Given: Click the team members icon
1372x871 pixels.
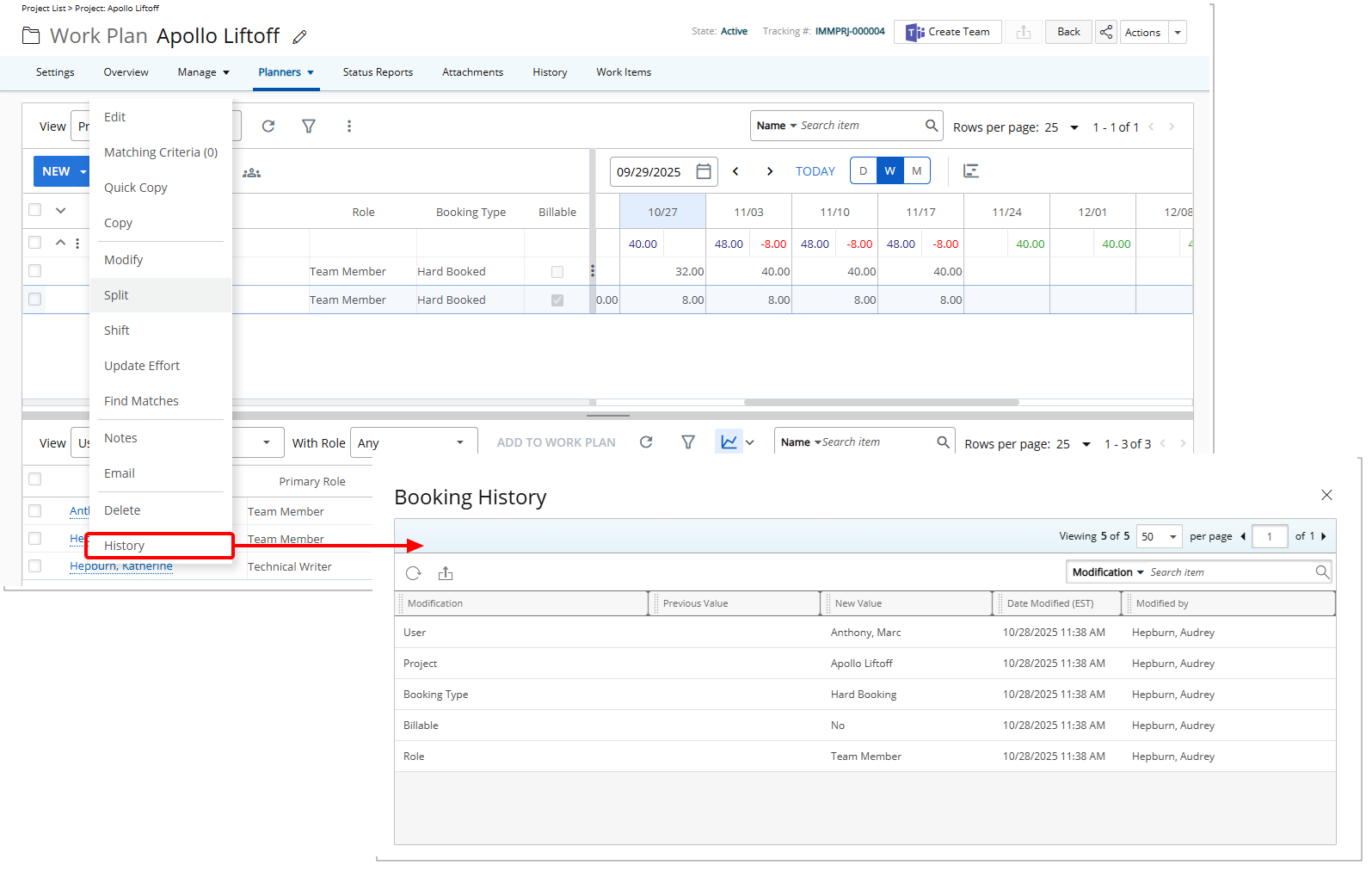Looking at the screenshot, I should pos(251,173).
